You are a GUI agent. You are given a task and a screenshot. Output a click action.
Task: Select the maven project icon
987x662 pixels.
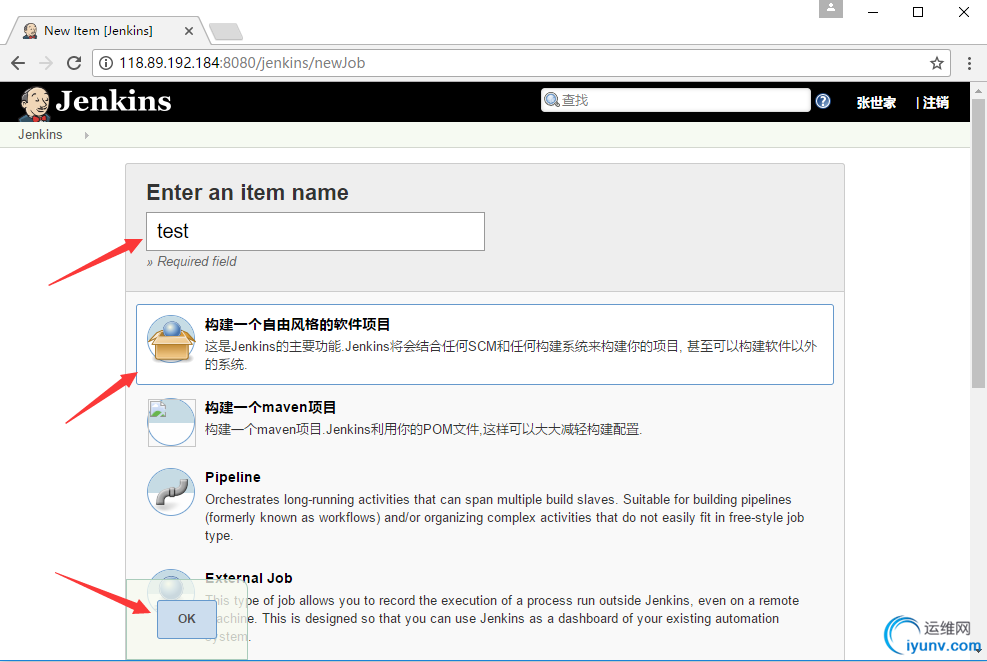tap(171, 422)
